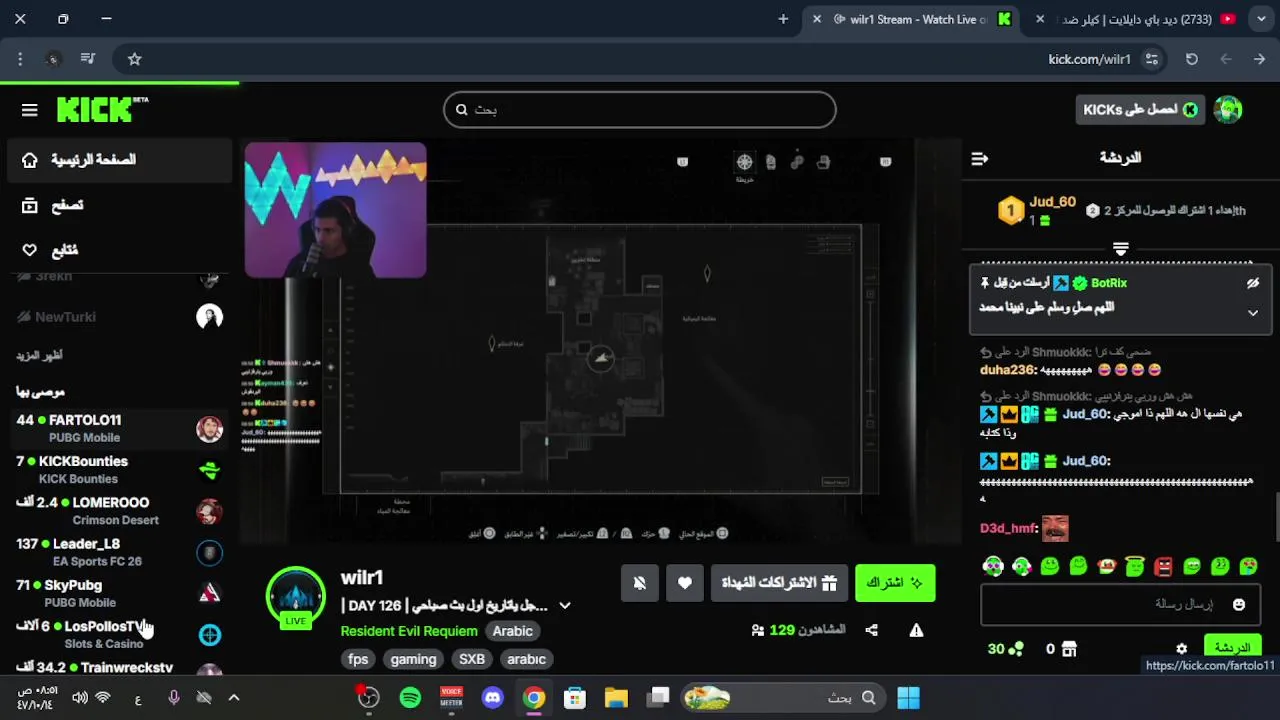Toggle microphone icon in system tray

(174, 698)
